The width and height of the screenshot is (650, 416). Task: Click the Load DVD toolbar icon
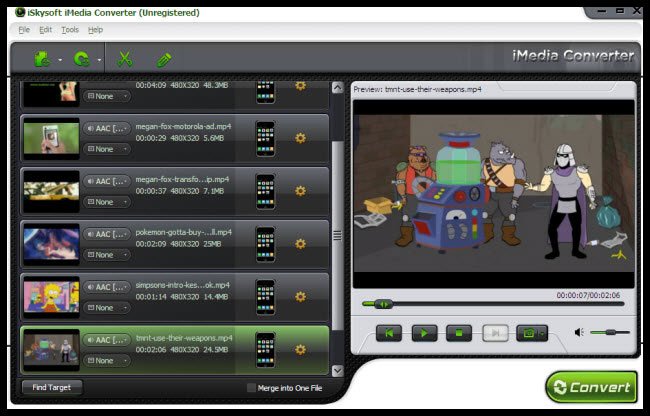point(82,59)
